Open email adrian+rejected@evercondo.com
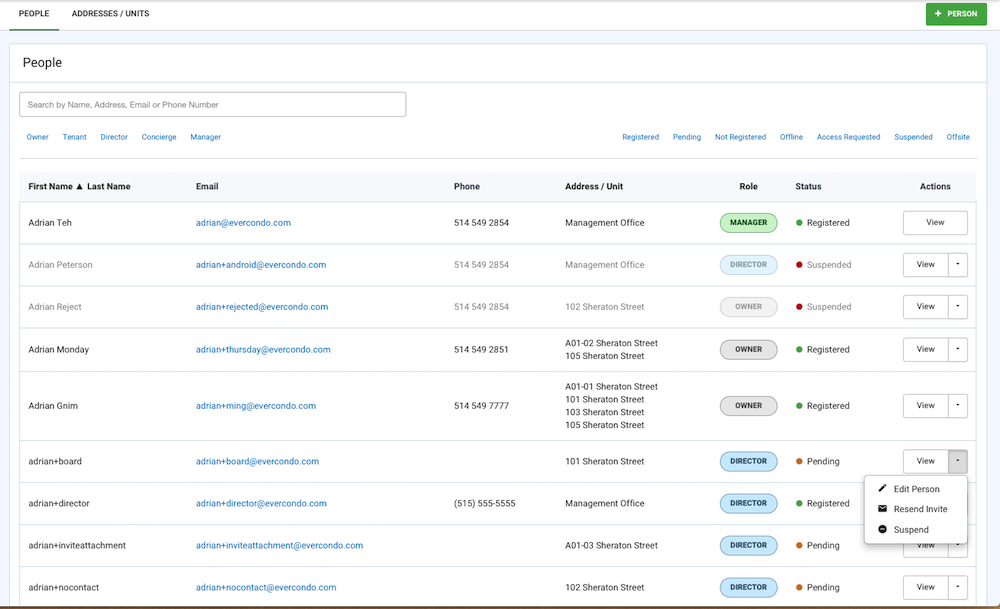Image resolution: width=1000 pixels, height=609 pixels. coord(262,307)
